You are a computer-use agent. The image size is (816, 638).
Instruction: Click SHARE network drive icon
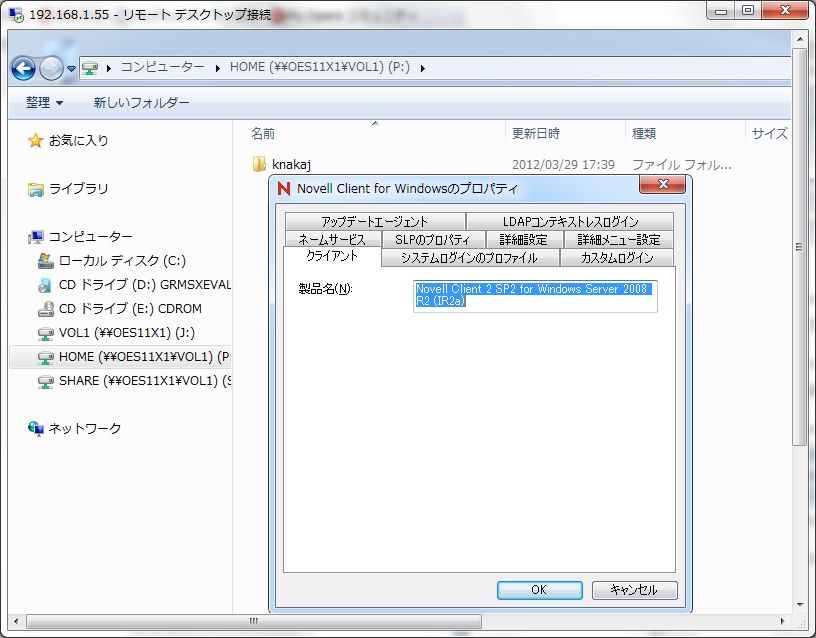pos(46,381)
